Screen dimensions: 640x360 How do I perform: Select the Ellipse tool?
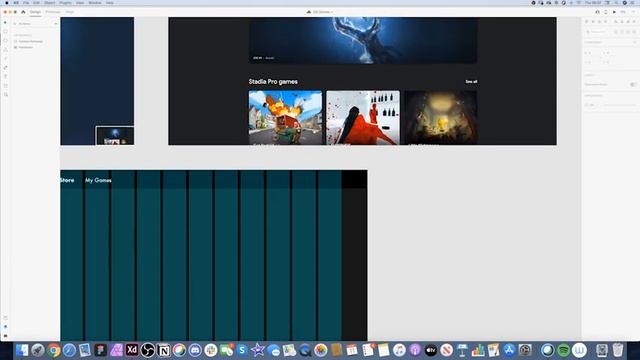click(x=5, y=41)
